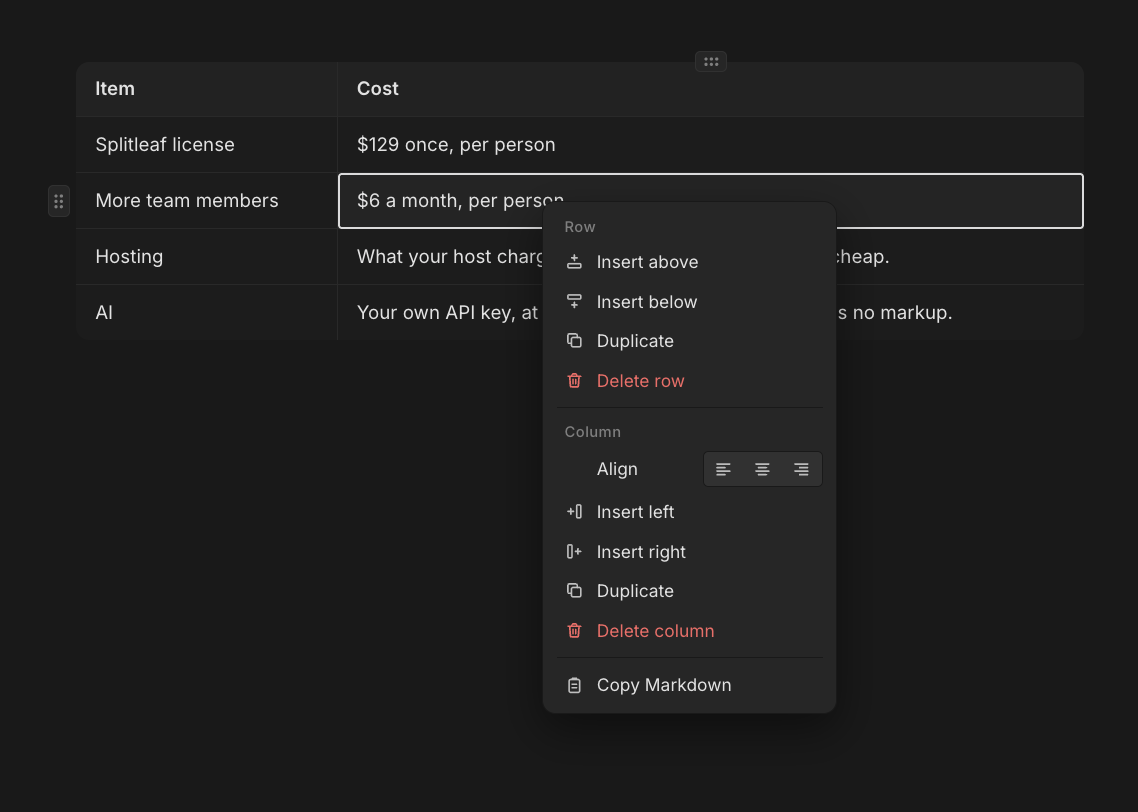Select Duplicate under the Row section
The height and width of the screenshot is (812, 1138).
click(689, 341)
